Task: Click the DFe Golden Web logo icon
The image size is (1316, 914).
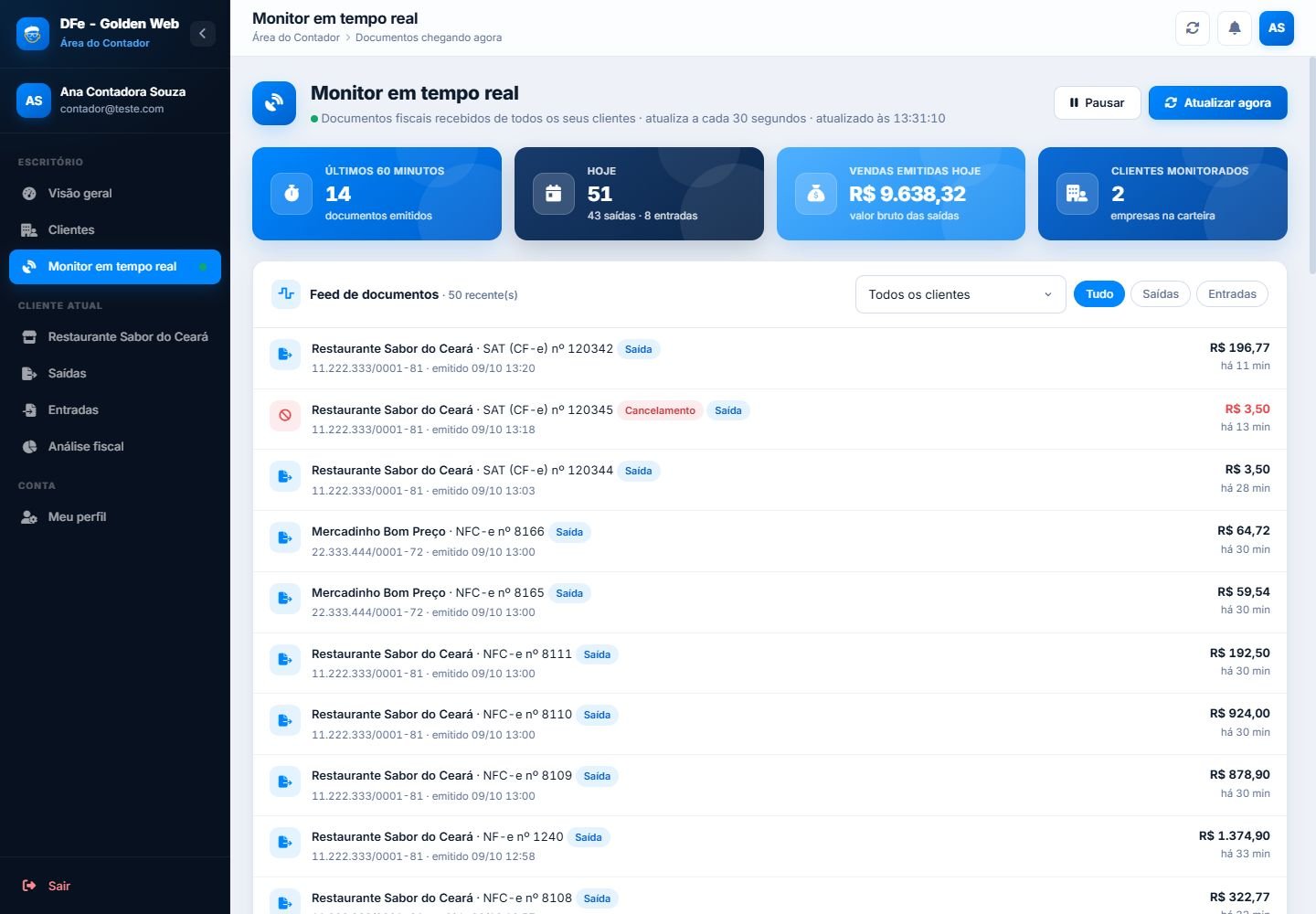Action: click(33, 34)
